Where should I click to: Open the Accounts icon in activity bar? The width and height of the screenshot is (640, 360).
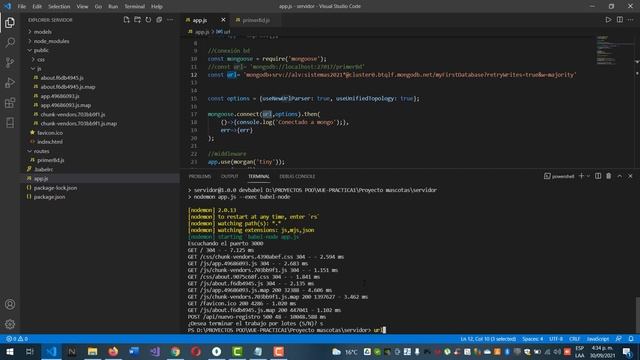(10, 304)
